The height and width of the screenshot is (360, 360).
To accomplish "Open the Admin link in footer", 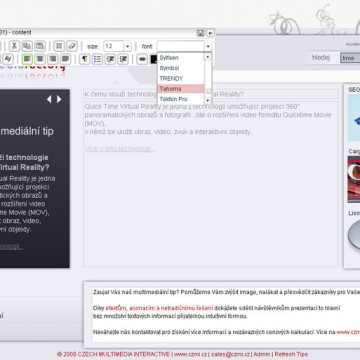I will tap(262, 354).
